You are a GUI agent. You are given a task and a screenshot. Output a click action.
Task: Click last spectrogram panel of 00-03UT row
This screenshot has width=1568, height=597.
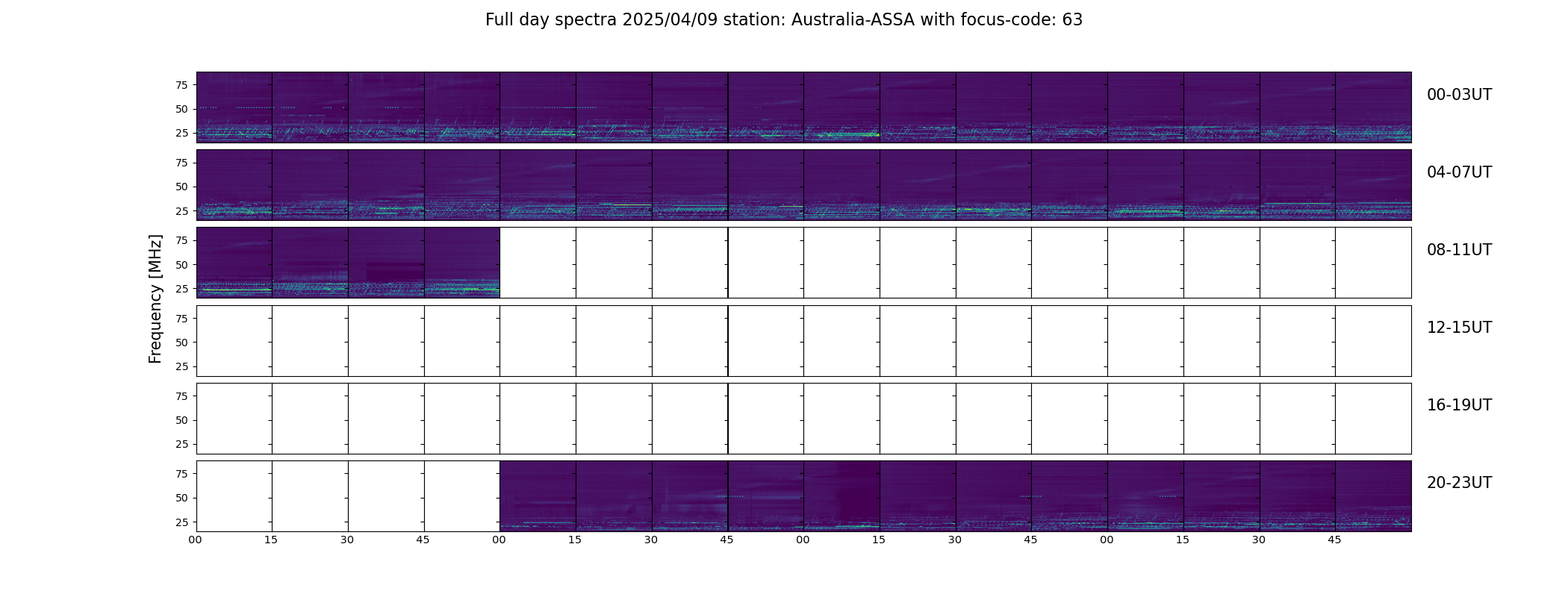point(1373,107)
